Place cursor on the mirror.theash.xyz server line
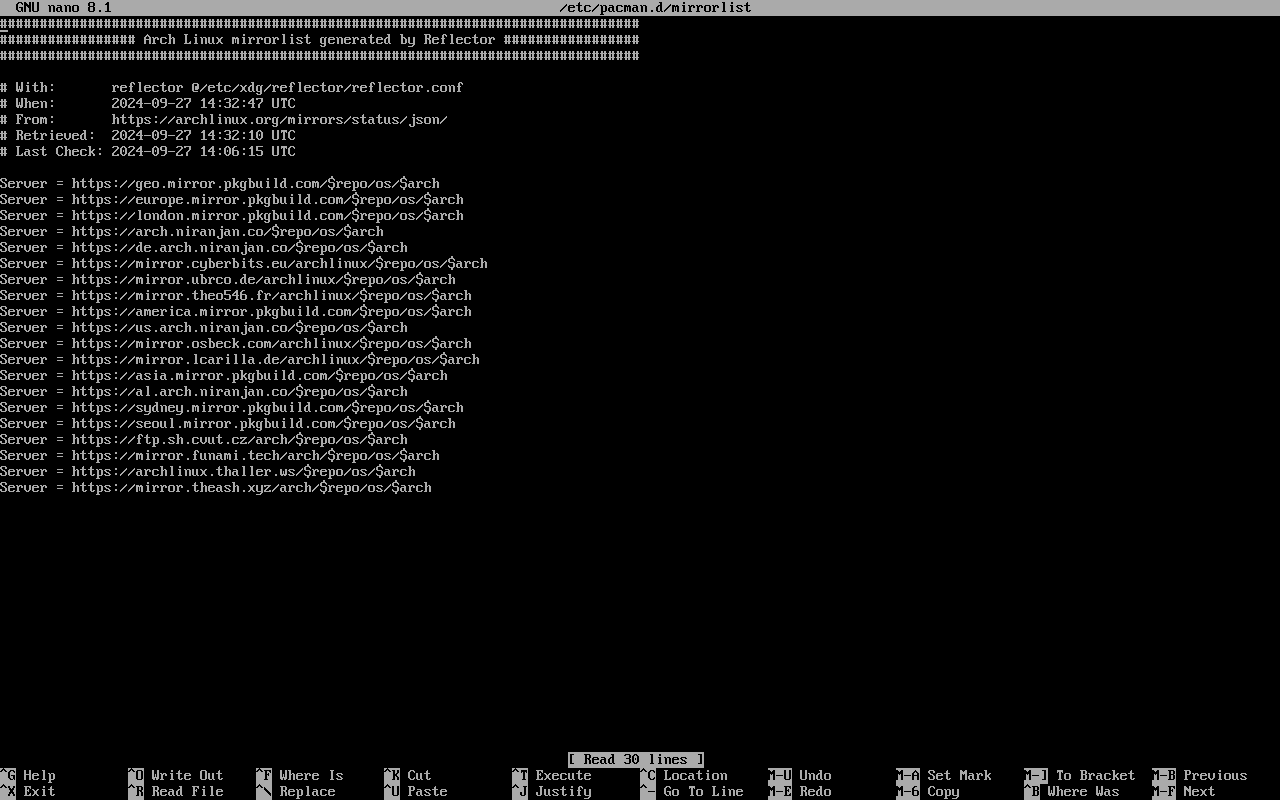The height and width of the screenshot is (800, 1280). (x=251, y=487)
